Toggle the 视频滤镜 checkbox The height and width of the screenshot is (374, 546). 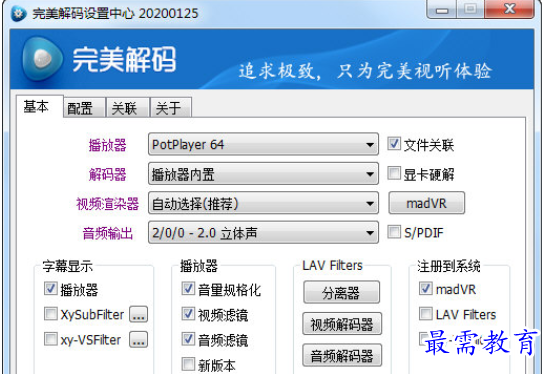click(x=188, y=314)
